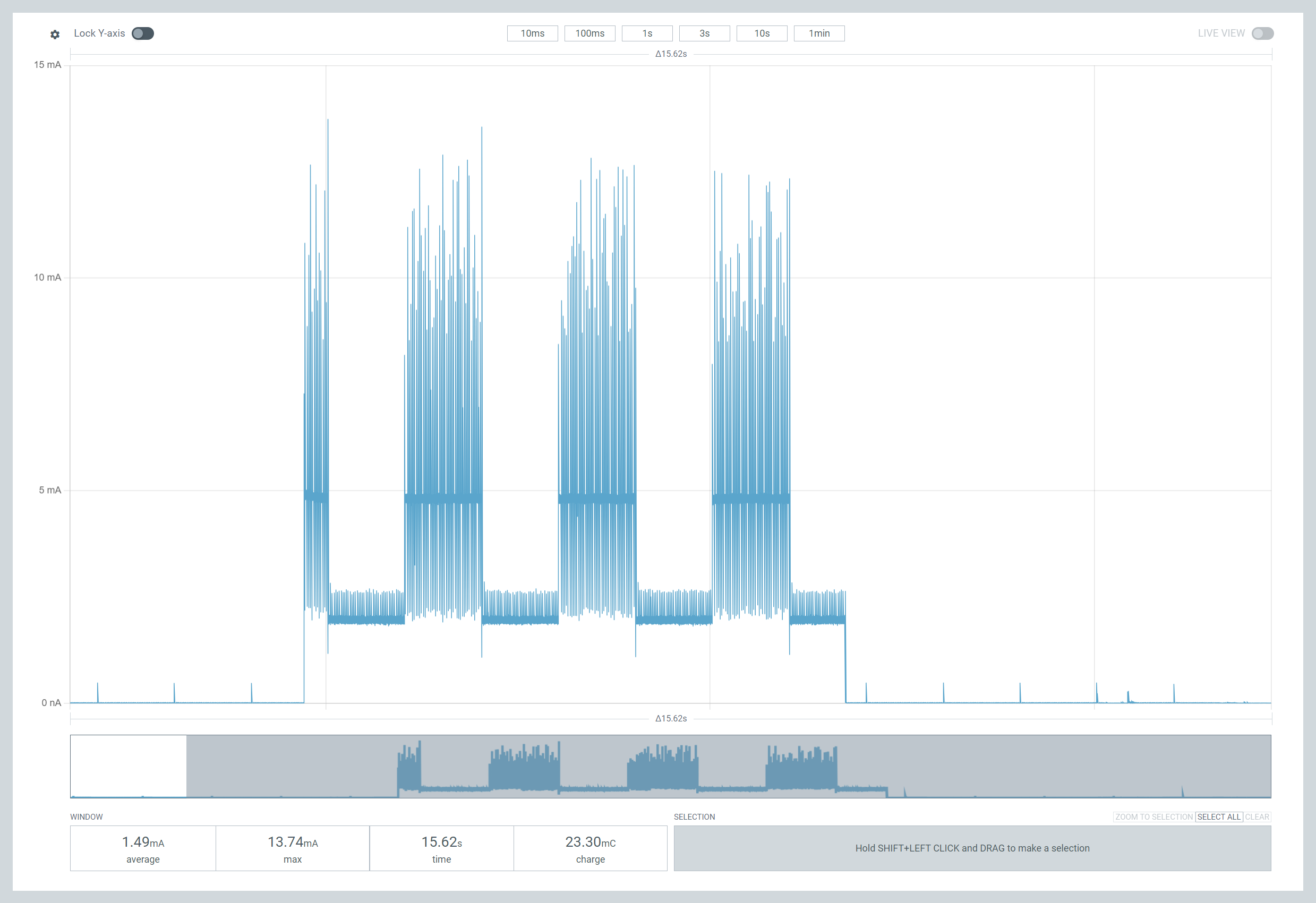
Task: Enable the LIVE VIEW switch
Action: tap(1262, 33)
